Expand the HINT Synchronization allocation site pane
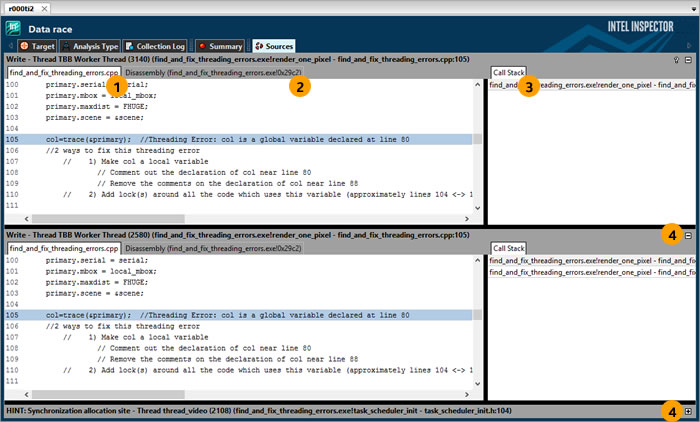 point(688,411)
